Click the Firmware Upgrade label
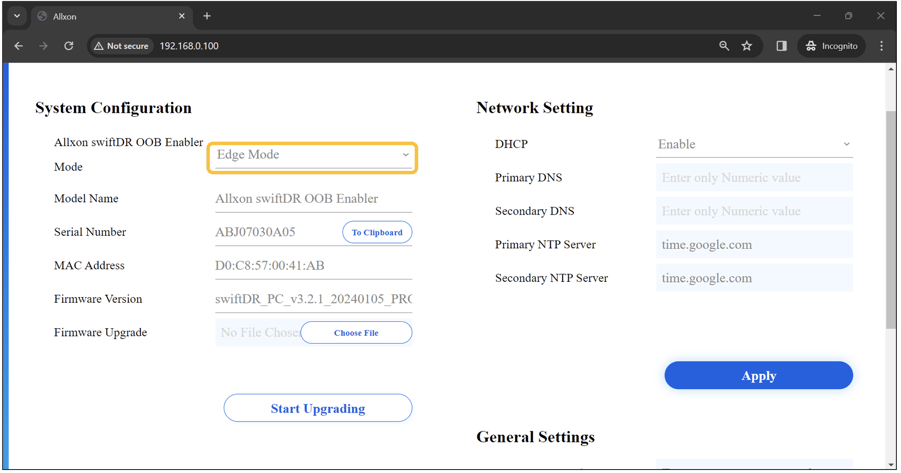This screenshot has height=473, width=901. pos(101,332)
